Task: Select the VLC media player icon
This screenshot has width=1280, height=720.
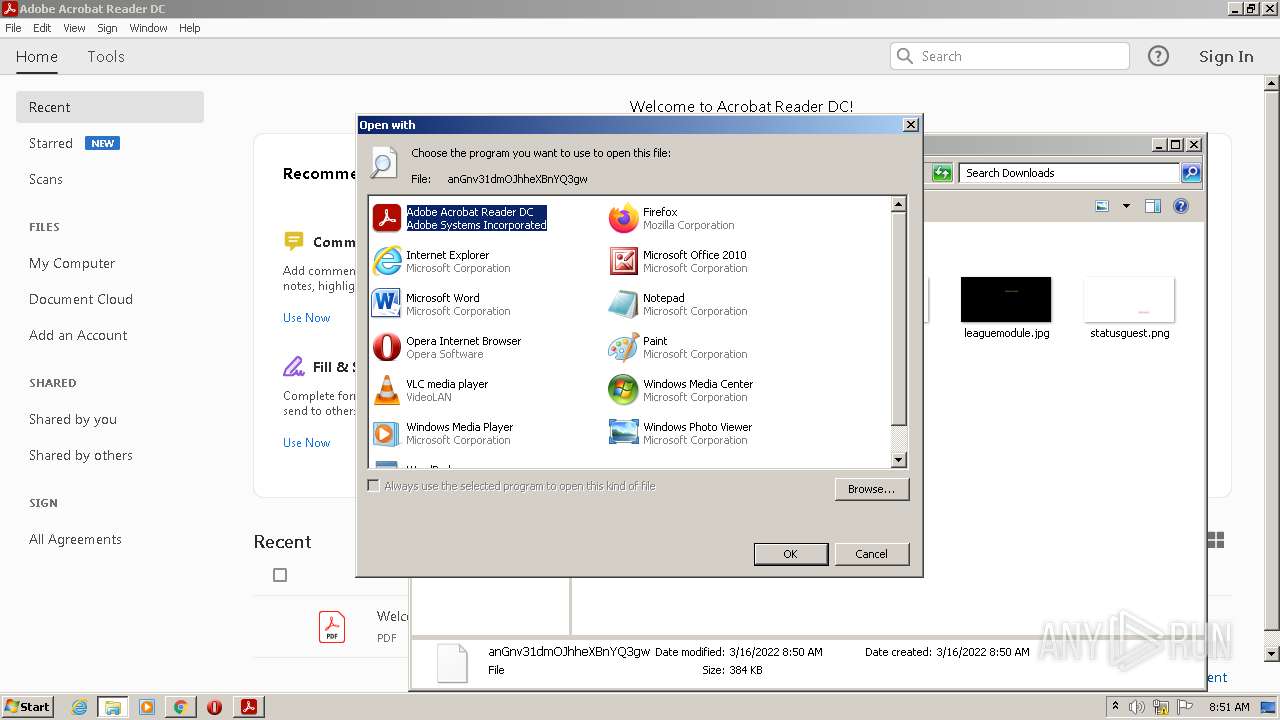Action: point(387,390)
